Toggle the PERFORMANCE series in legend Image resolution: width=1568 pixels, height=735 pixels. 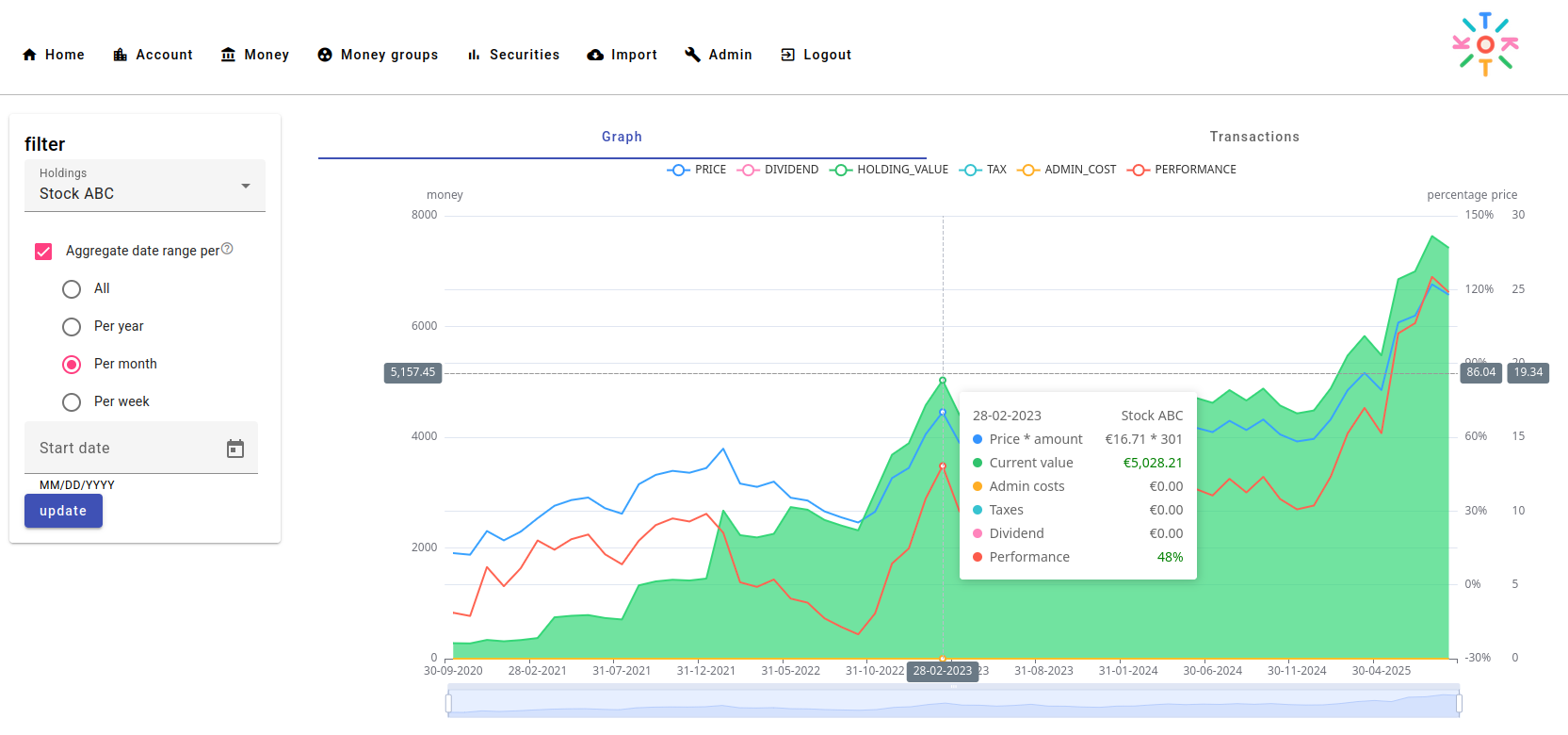point(1182,170)
